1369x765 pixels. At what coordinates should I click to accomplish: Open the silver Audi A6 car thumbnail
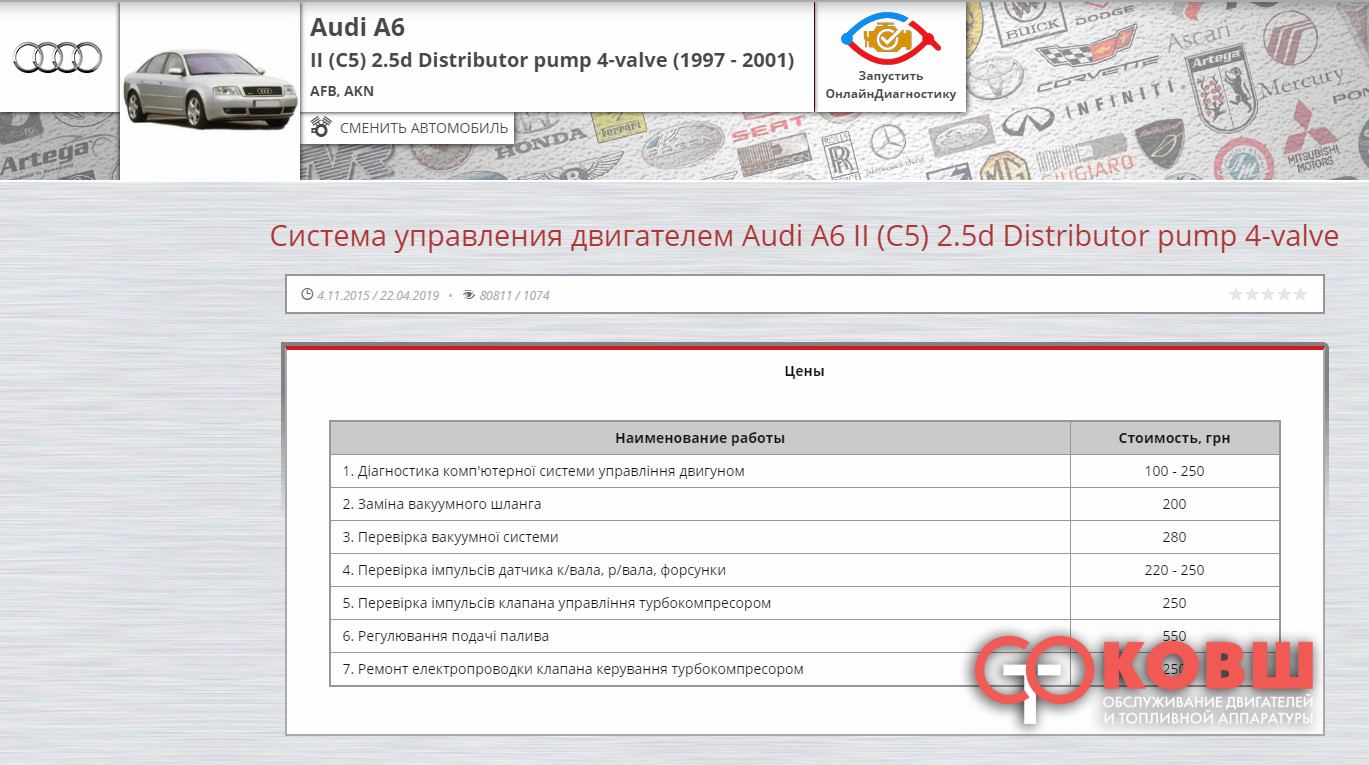pyautogui.click(x=210, y=90)
